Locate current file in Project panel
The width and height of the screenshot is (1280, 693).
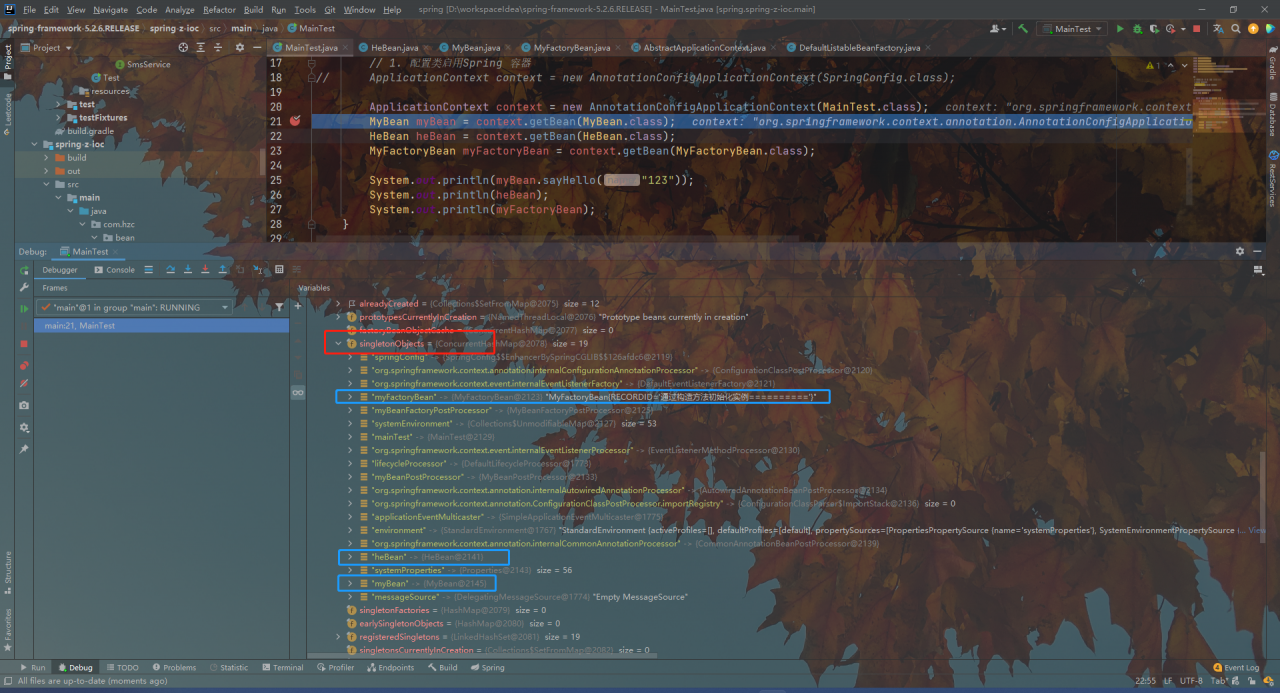point(183,47)
